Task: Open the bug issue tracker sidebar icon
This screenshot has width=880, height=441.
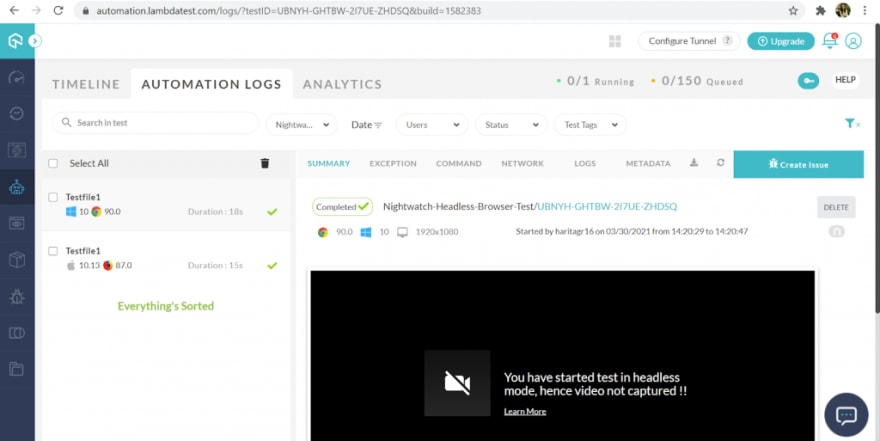Action: 17,296
